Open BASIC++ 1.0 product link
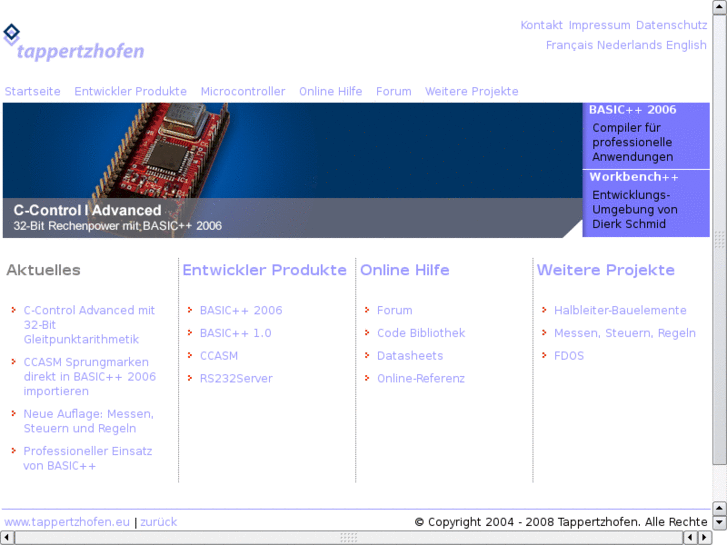This screenshot has width=727, height=545. [235, 333]
